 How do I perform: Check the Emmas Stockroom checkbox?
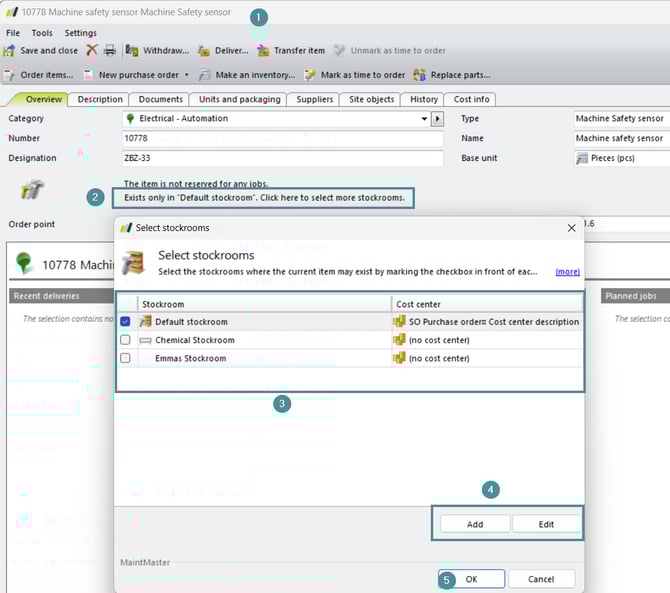125,358
